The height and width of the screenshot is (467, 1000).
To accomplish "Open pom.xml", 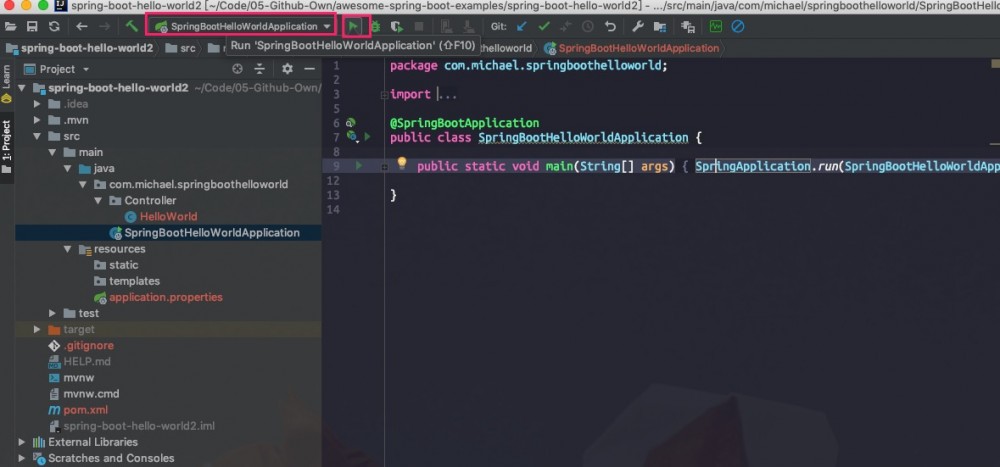I will (x=85, y=410).
